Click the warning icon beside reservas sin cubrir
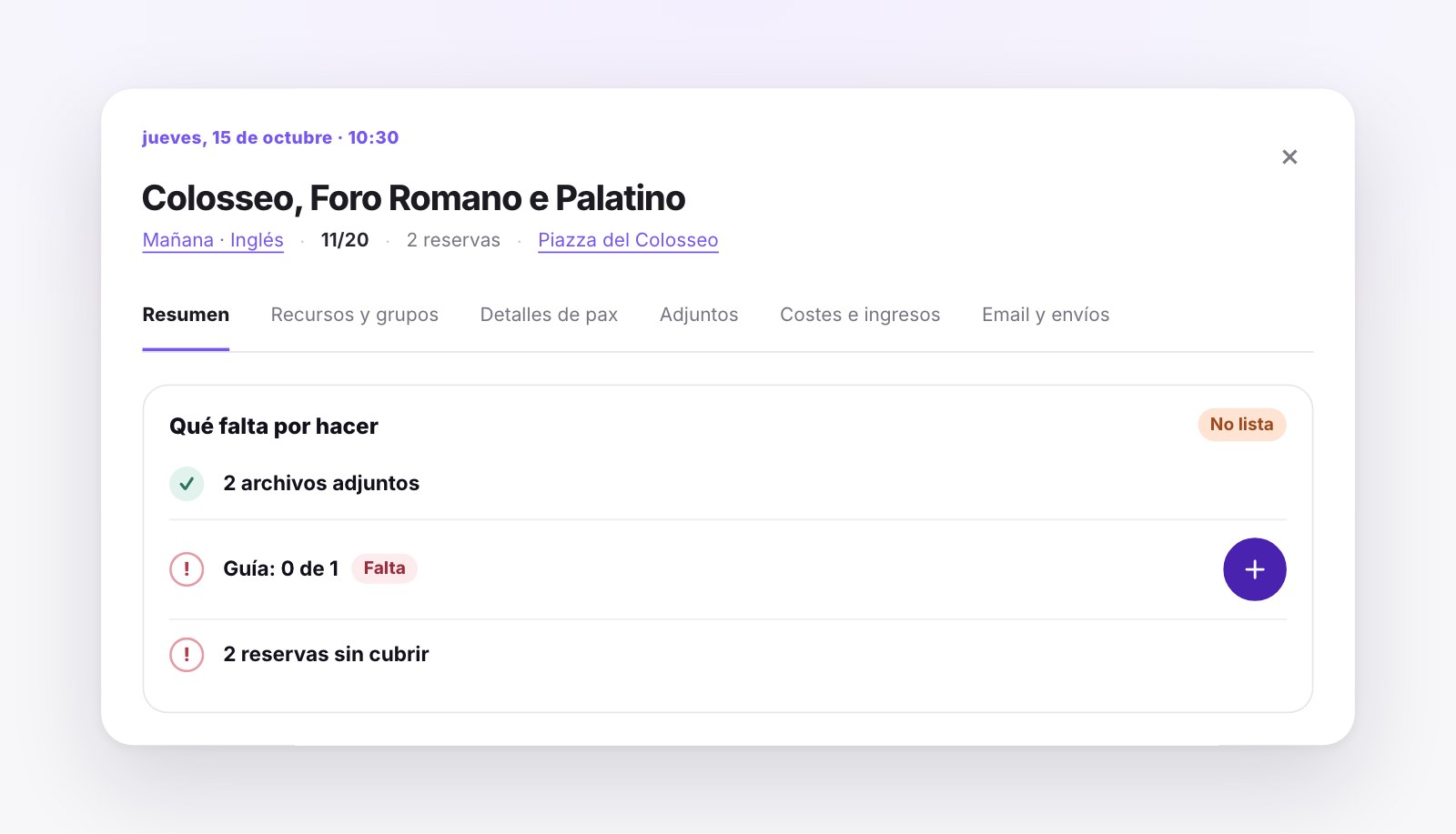This screenshot has height=834, width=1456. [187, 655]
